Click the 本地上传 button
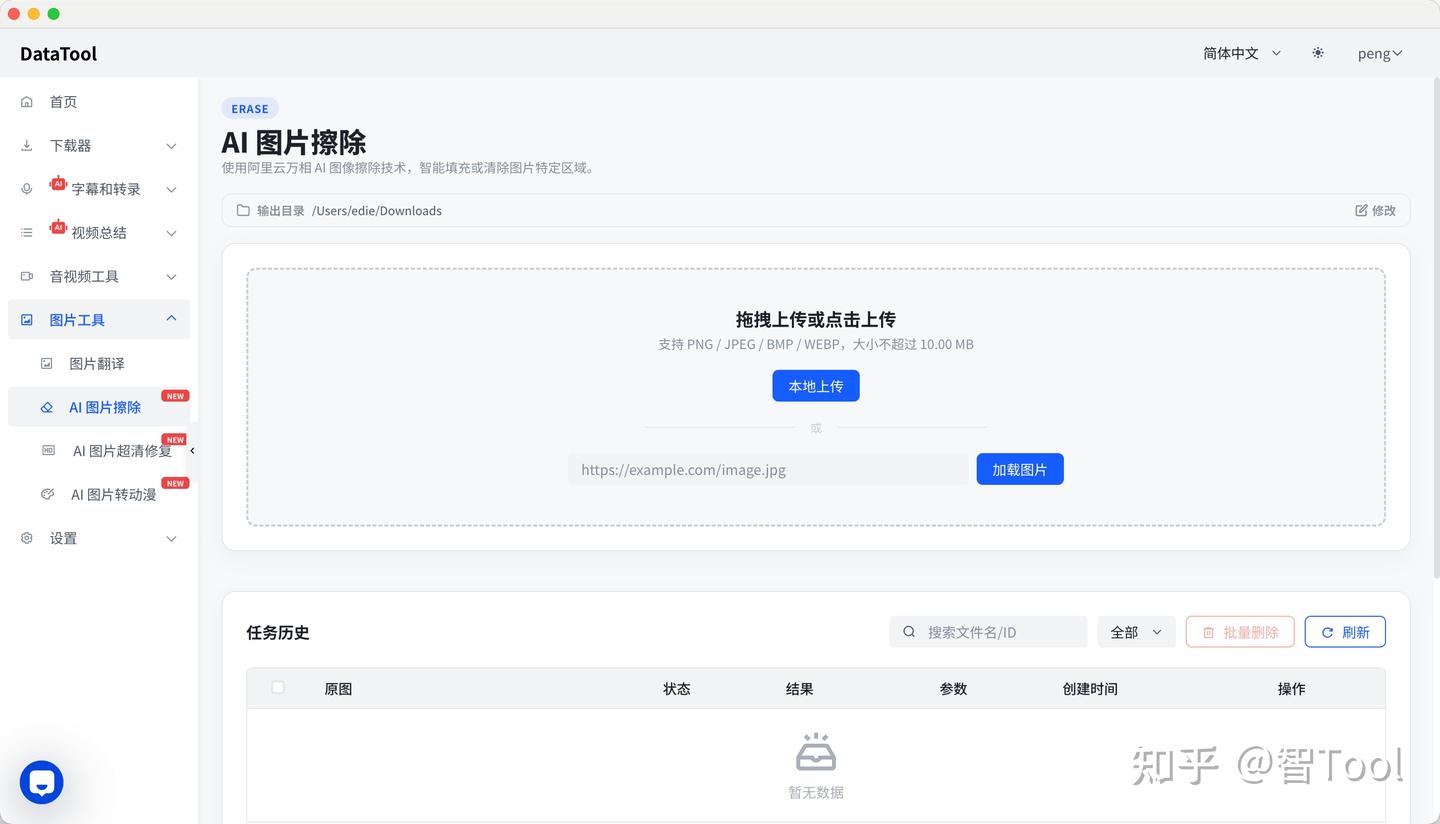The width and height of the screenshot is (1440, 824). 816,386
